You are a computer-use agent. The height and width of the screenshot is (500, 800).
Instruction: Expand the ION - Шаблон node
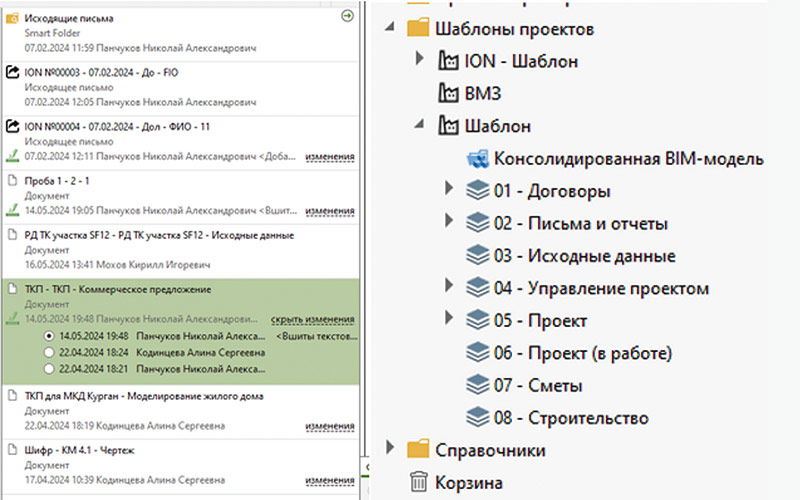419,58
